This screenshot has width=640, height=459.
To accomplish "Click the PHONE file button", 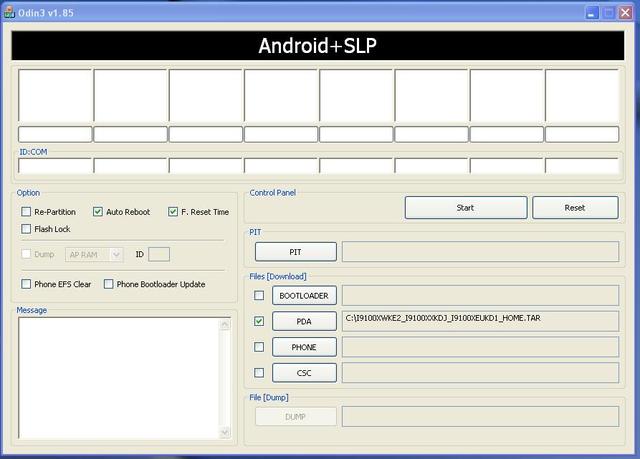I will pos(304,347).
